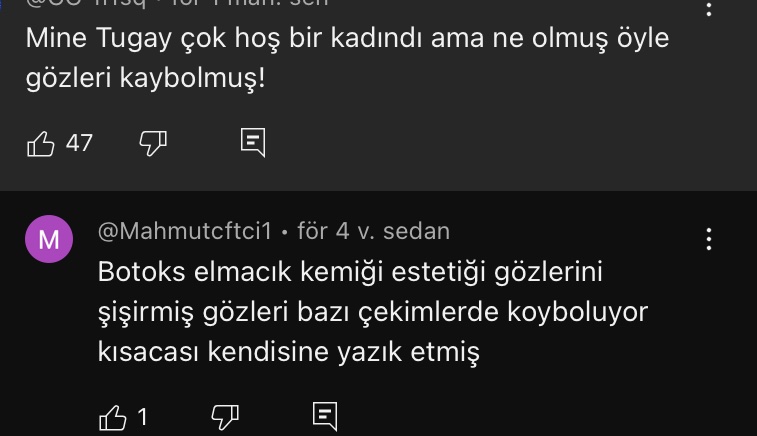Viewport: 757px width, 436px height.
Task: Open three-dot menu on Mahmutcftci1's comment
Action: 708,239
